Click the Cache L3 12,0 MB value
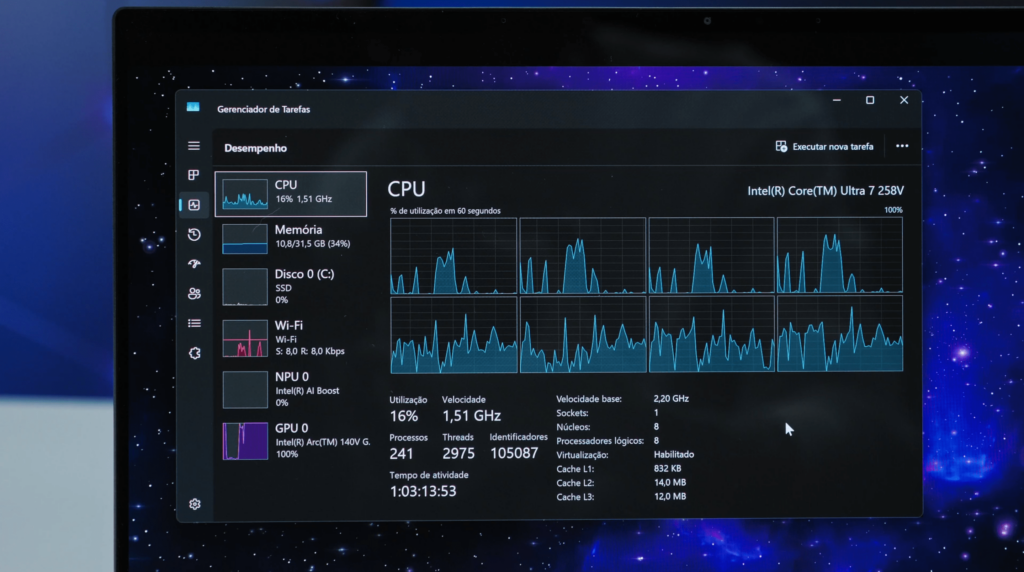The width and height of the screenshot is (1024, 572). (x=669, y=496)
